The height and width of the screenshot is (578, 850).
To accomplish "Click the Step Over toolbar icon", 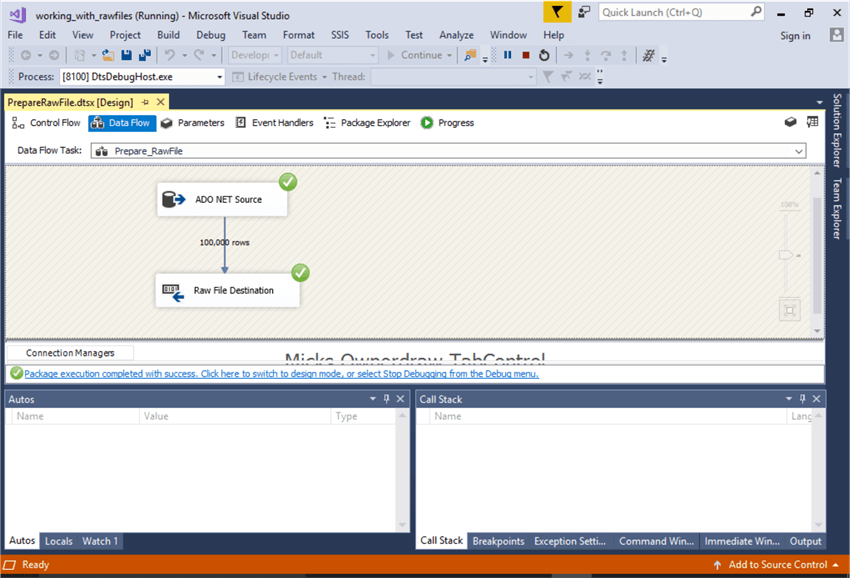I will (606, 55).
